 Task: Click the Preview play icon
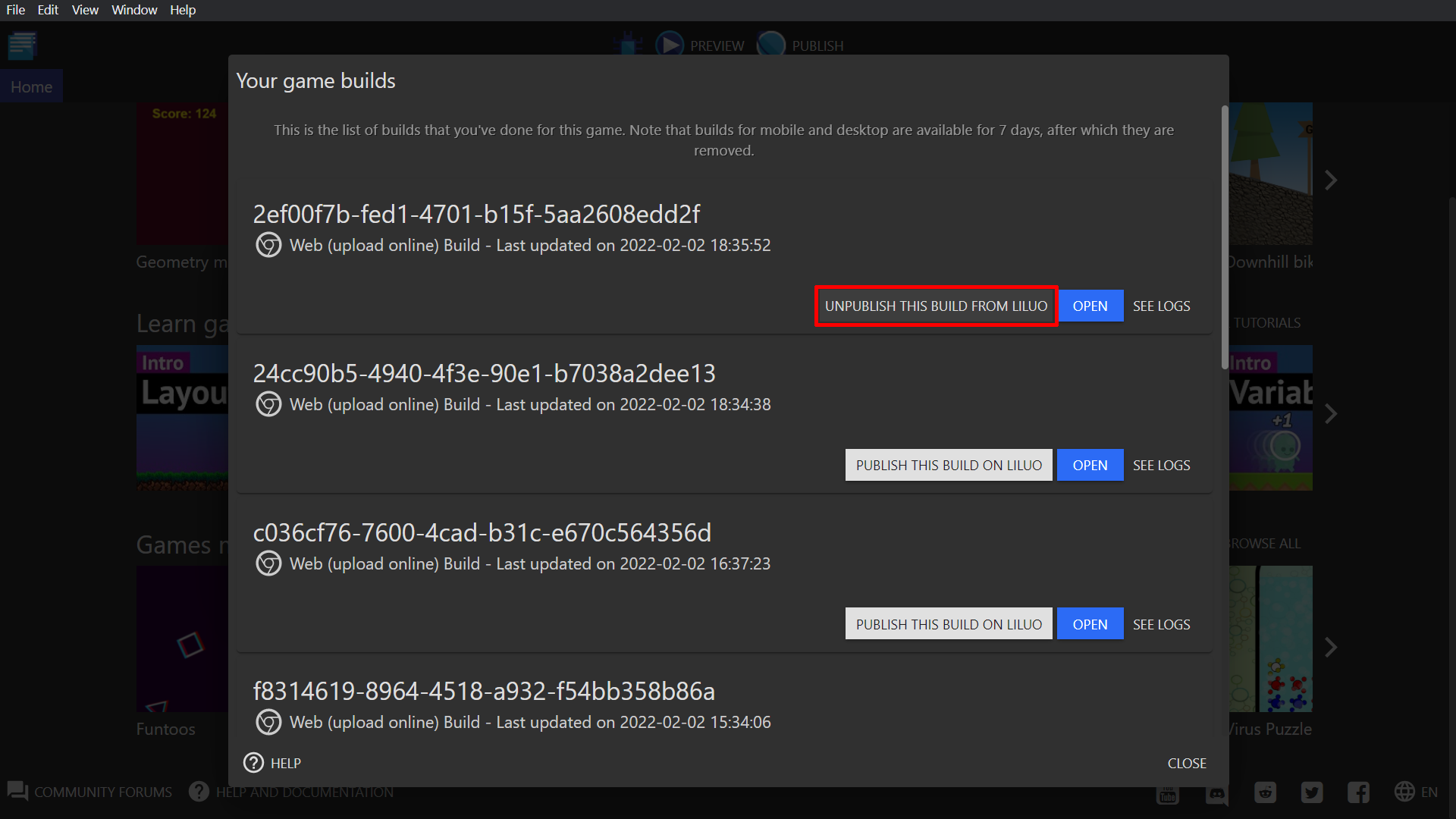[669, 45]
